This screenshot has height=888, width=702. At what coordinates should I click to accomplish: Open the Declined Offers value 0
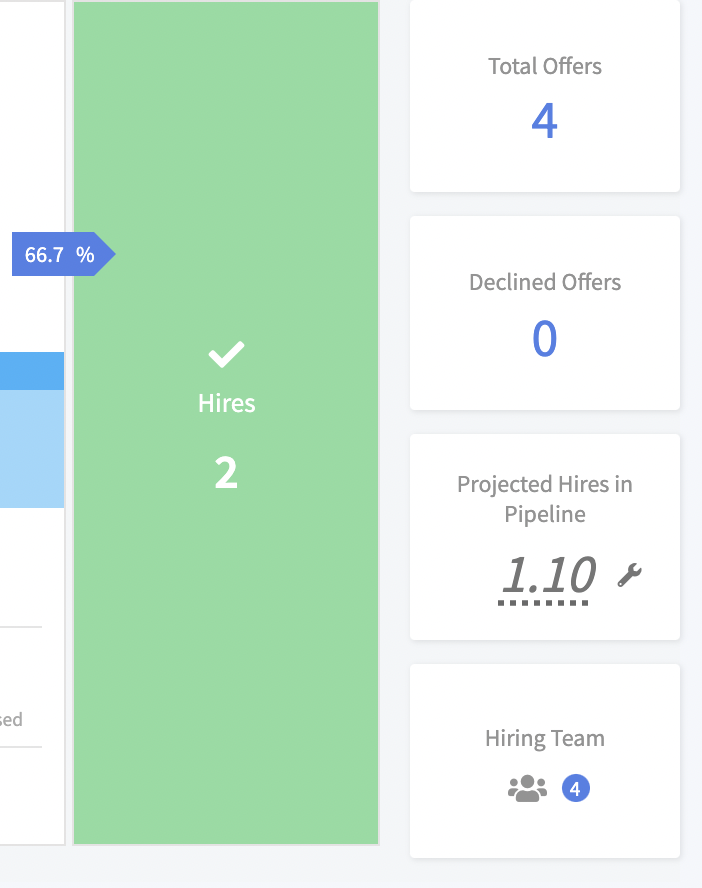pos(544,338)
